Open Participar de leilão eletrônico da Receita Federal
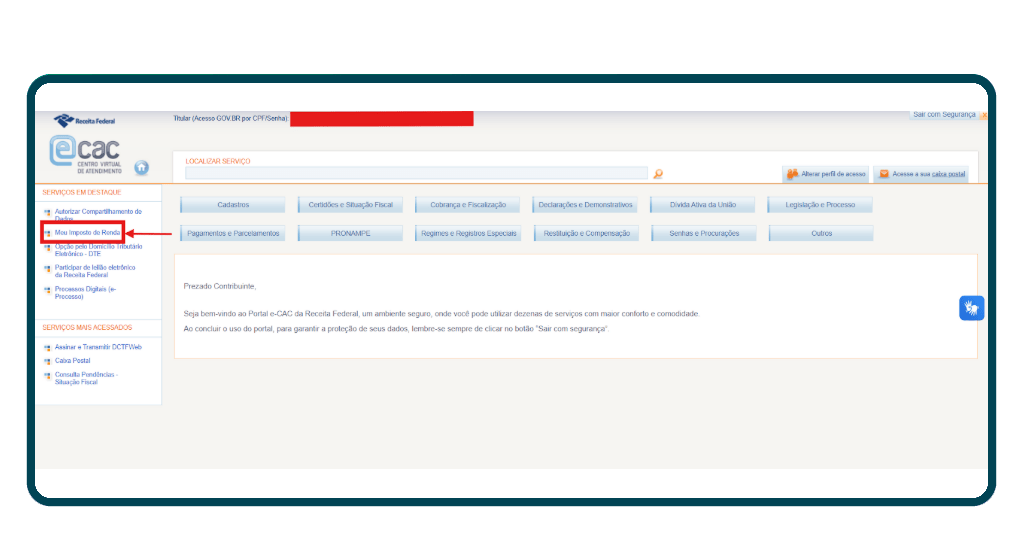Viewport: 1024px width, 536px height. pyautogui.click(x=95, y=272)
